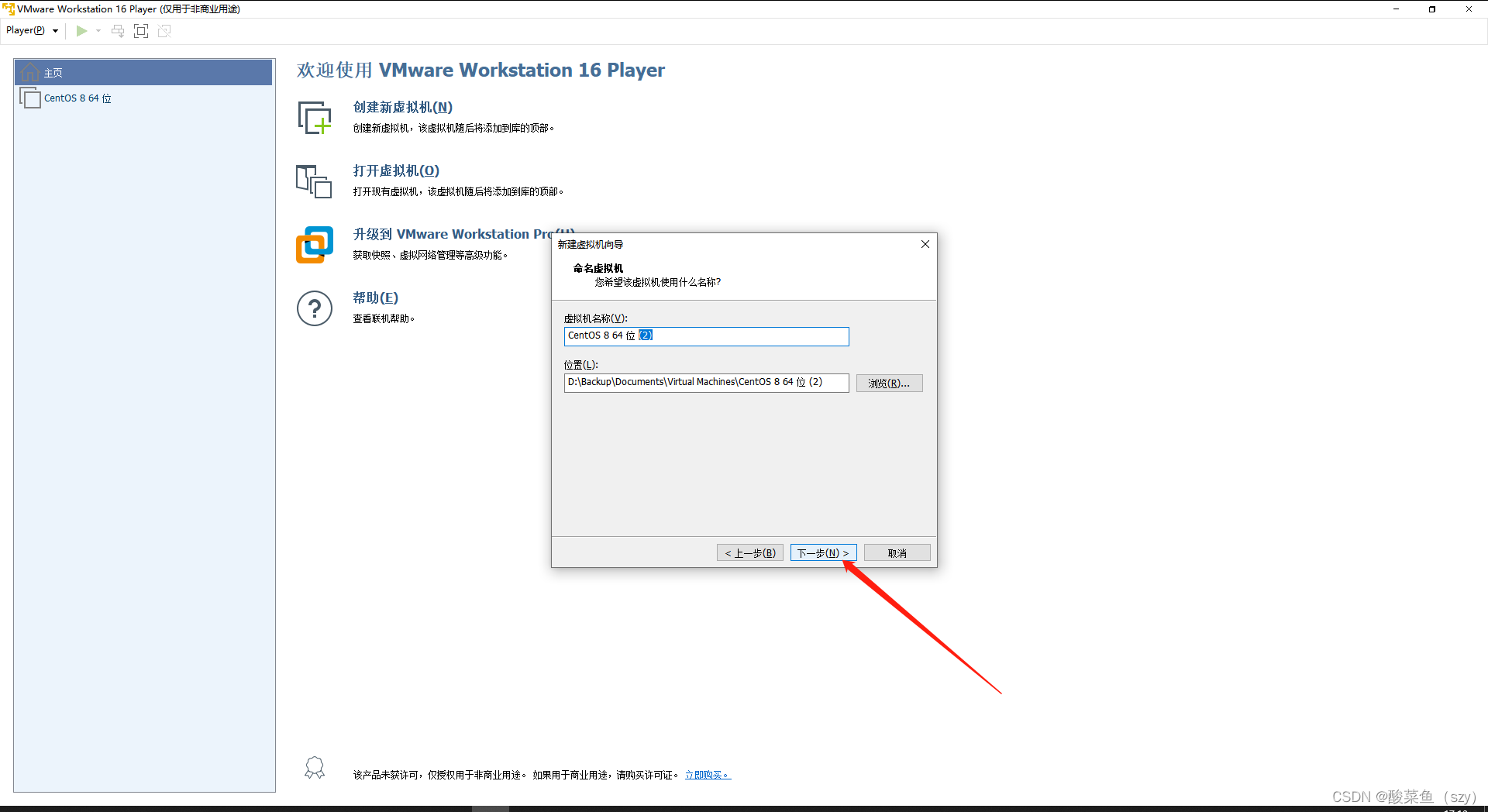Click the 虚拟机名称 name input field
Viewport: 1488px width, 812px height.
[706, 336]
